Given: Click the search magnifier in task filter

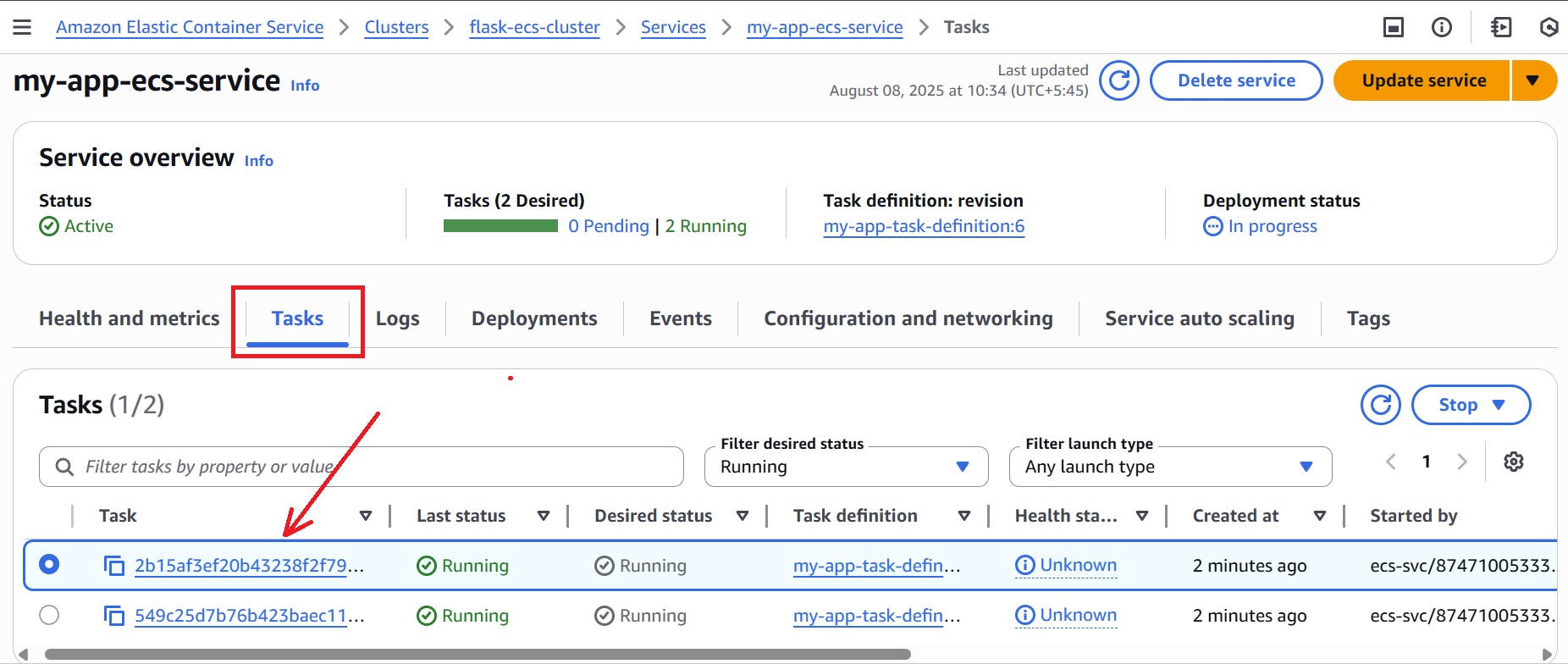Looking at the screenshot, I should click(x=64, y=467).
